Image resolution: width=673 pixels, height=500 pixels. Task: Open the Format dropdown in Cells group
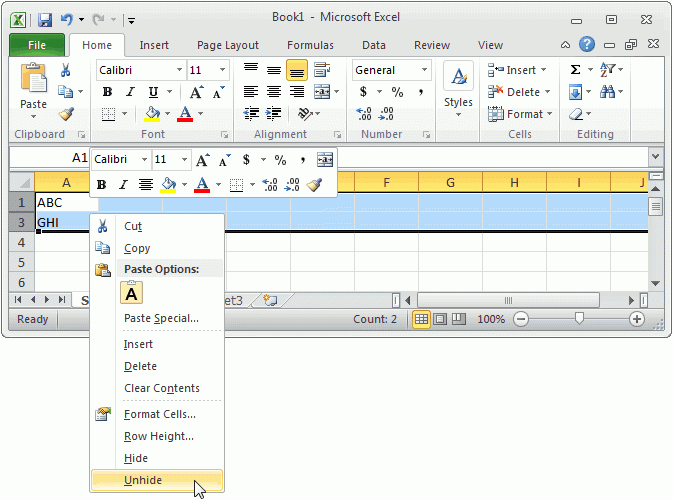[x=518, y=114]
